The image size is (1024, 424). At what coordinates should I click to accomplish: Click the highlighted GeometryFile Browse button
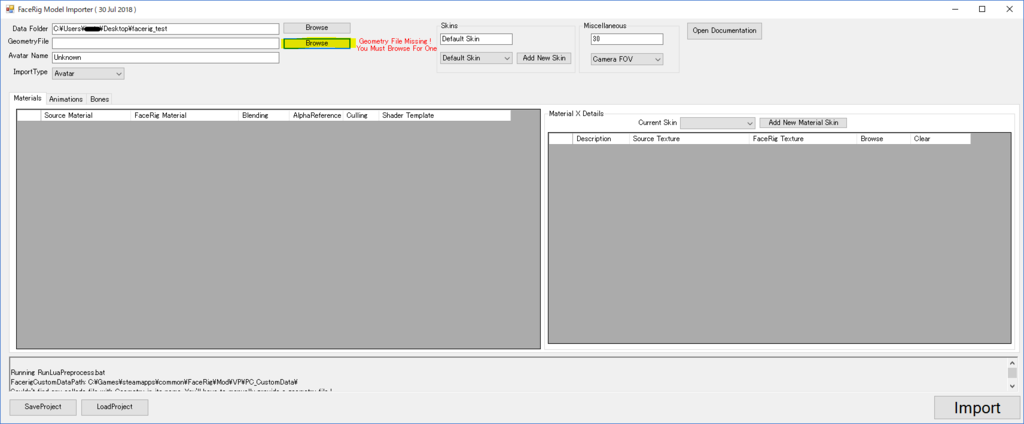click(317, 43)
